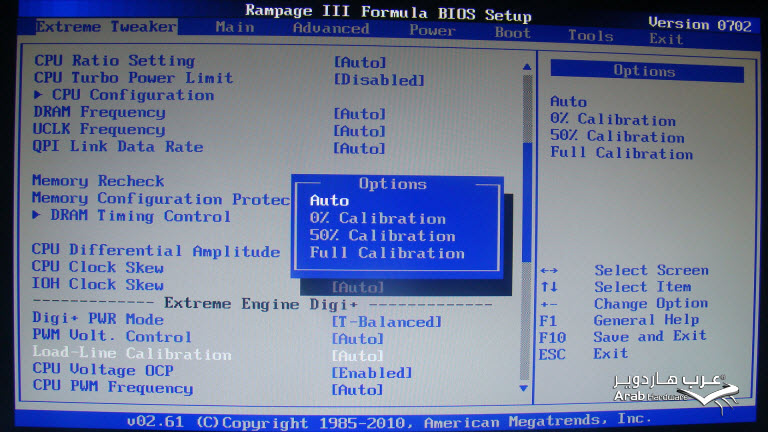
Task: Select the CPU Voltage OCP label
Action: click(103, 370)
